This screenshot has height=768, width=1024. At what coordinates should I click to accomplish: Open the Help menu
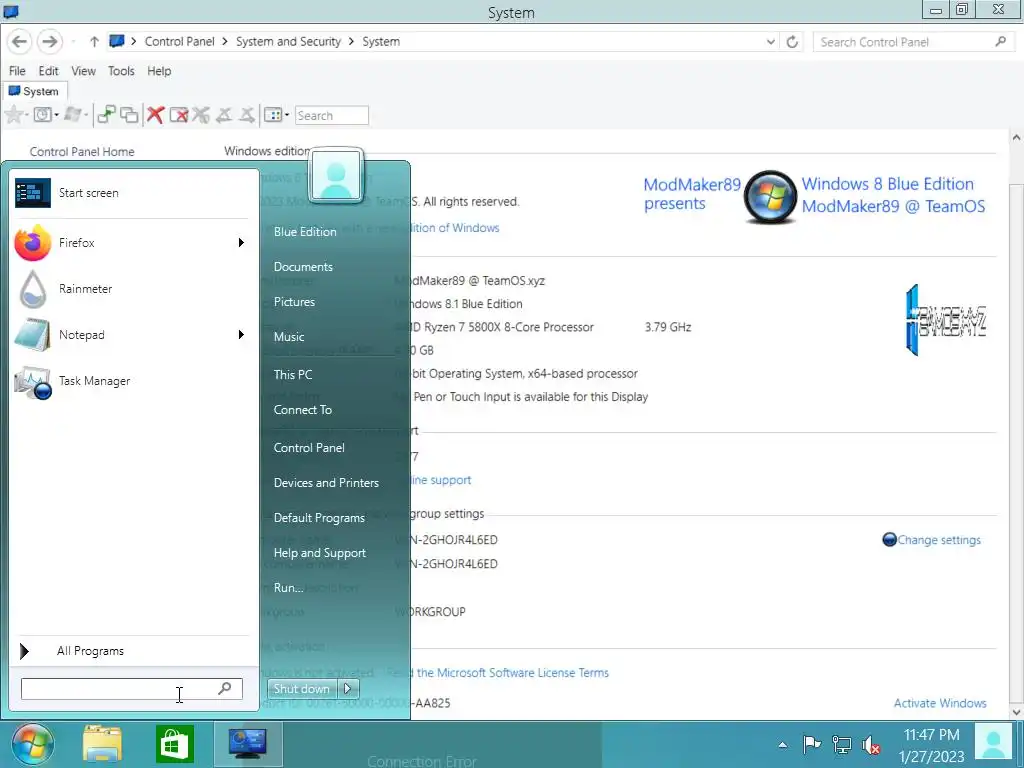tap(159, 71)
